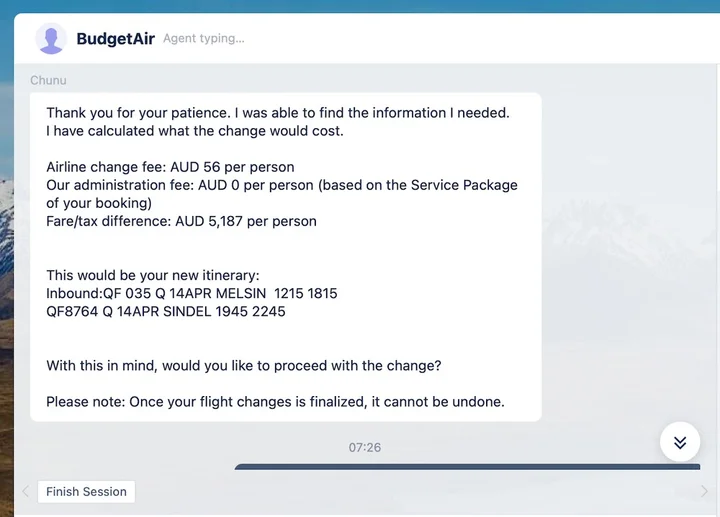The height and width of the screenshot is (517, 720).
Task: Click the "would you like to proceed" question
Action: pos(244,365)
